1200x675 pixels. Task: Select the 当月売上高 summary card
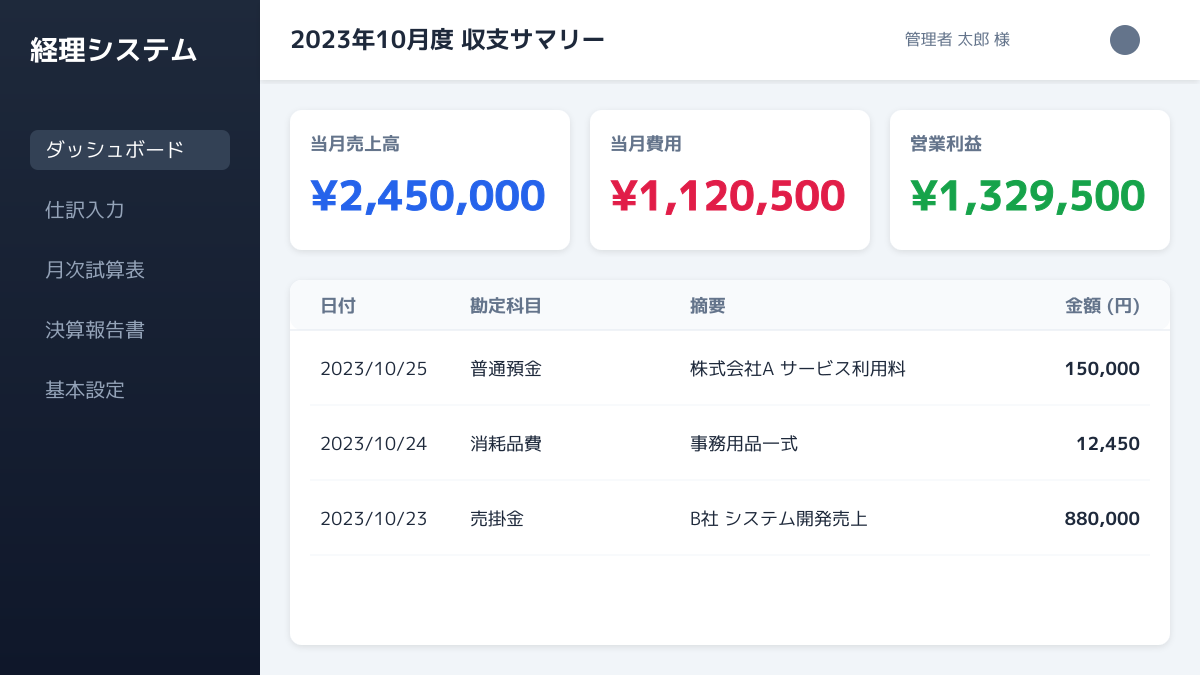(x=430, y=180)
